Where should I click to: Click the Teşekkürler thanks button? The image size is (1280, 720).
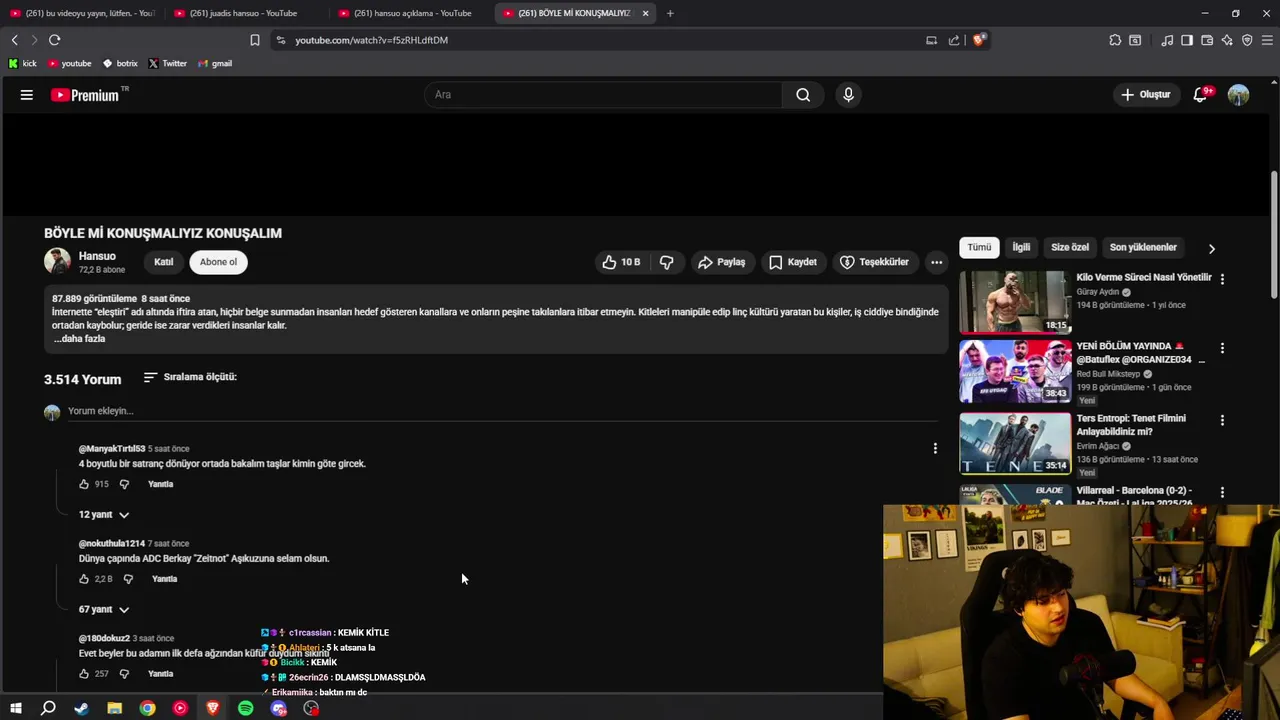coord(874,262)
